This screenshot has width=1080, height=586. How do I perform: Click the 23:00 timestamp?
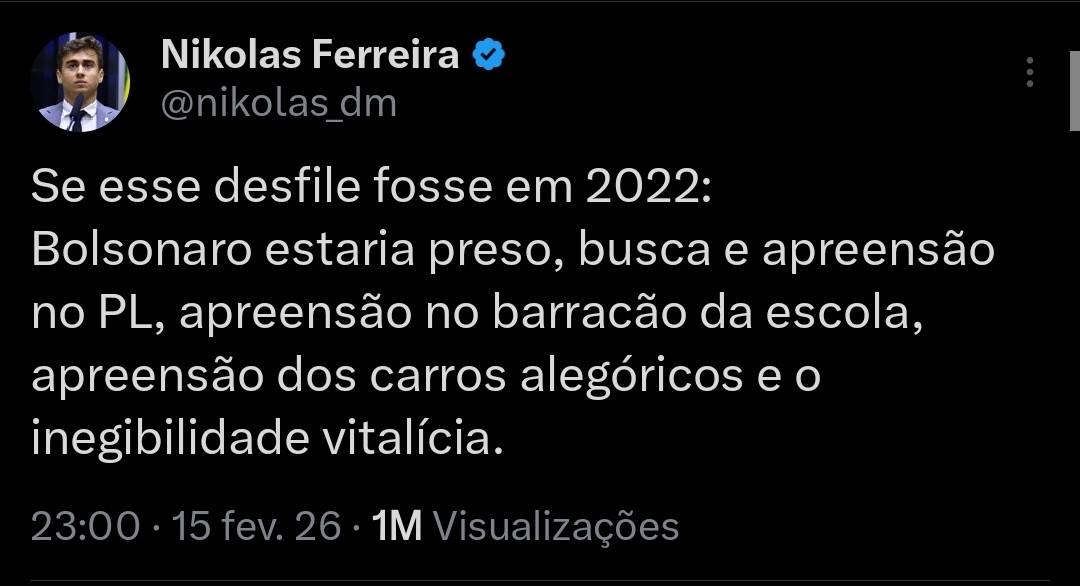click(x=86, y=526)
